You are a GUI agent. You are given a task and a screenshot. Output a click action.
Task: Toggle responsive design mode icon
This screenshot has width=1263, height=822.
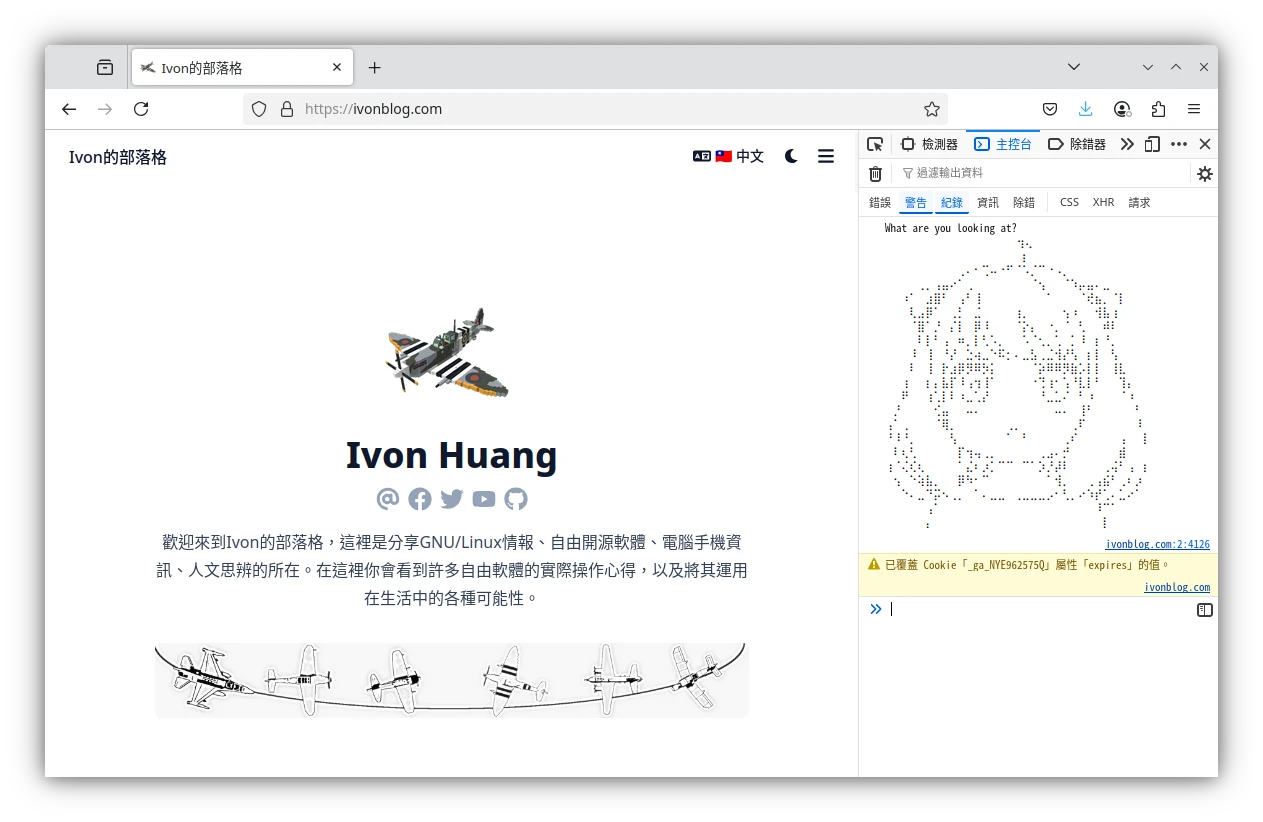click(x=1152, y=144)
